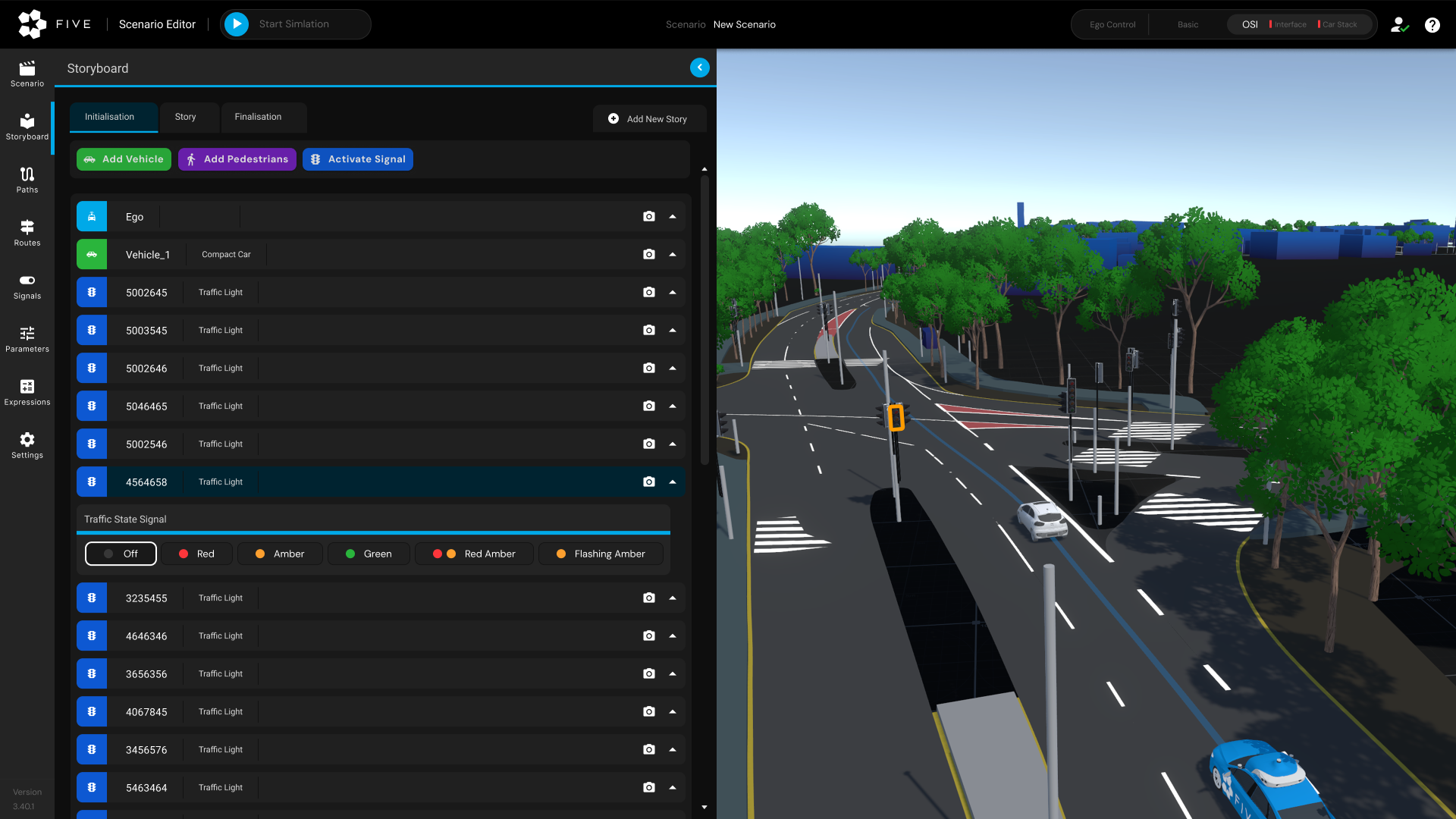Open the Paths sidebar section

point(27,180)
